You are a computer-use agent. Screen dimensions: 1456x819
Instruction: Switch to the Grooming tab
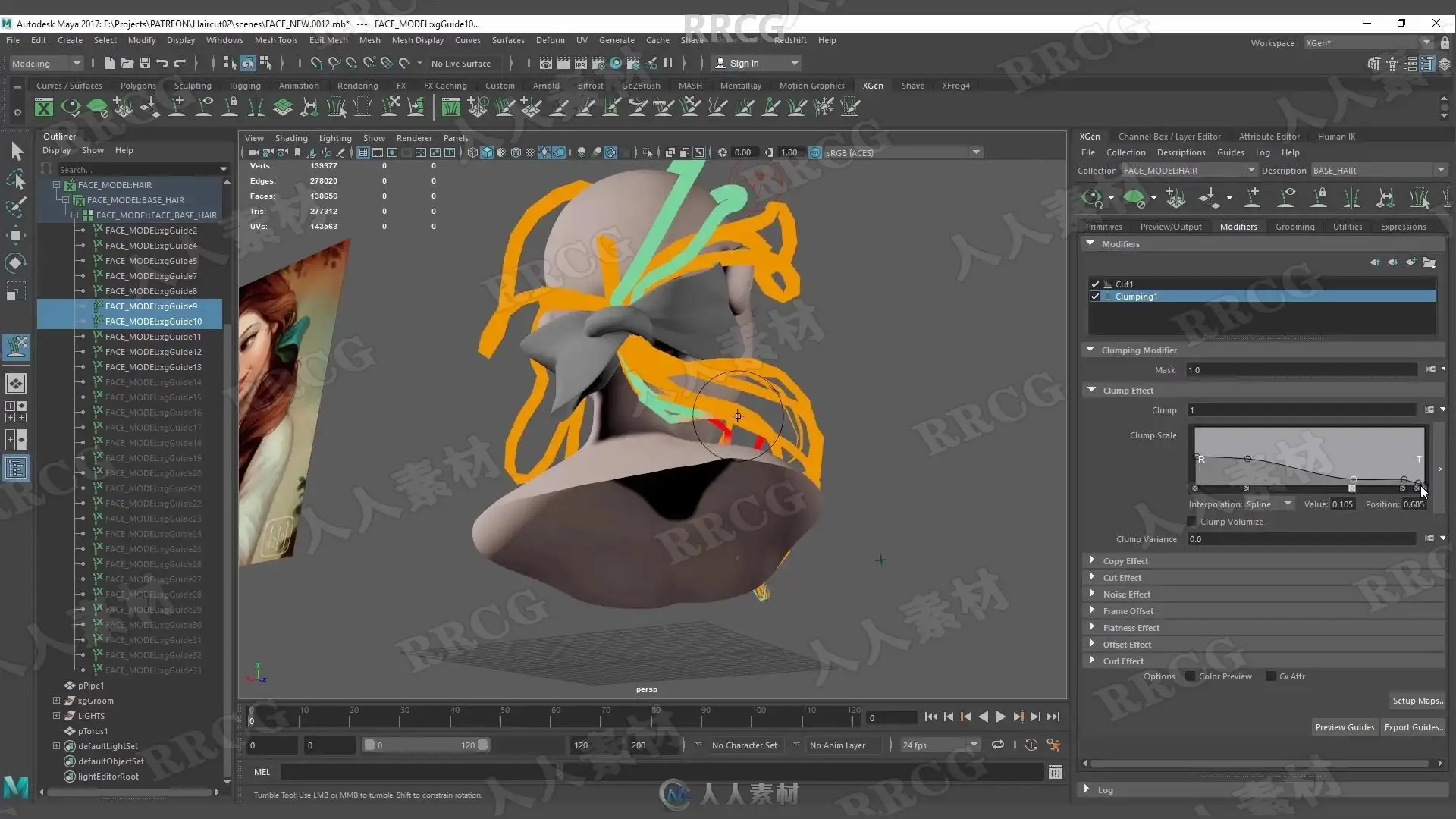click(1294, 227)
